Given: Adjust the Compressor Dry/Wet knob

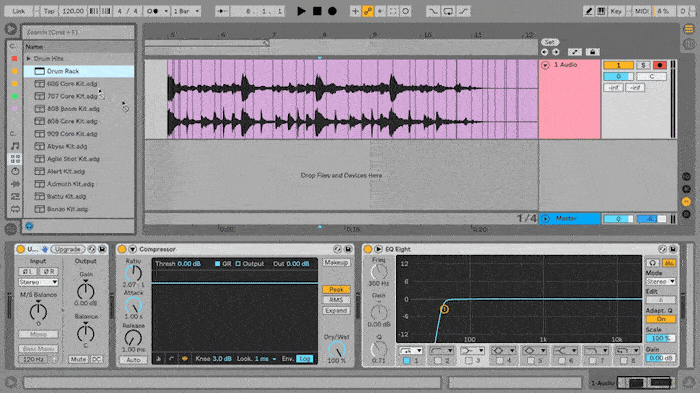Looking at the screenshot, I should 337,349.
